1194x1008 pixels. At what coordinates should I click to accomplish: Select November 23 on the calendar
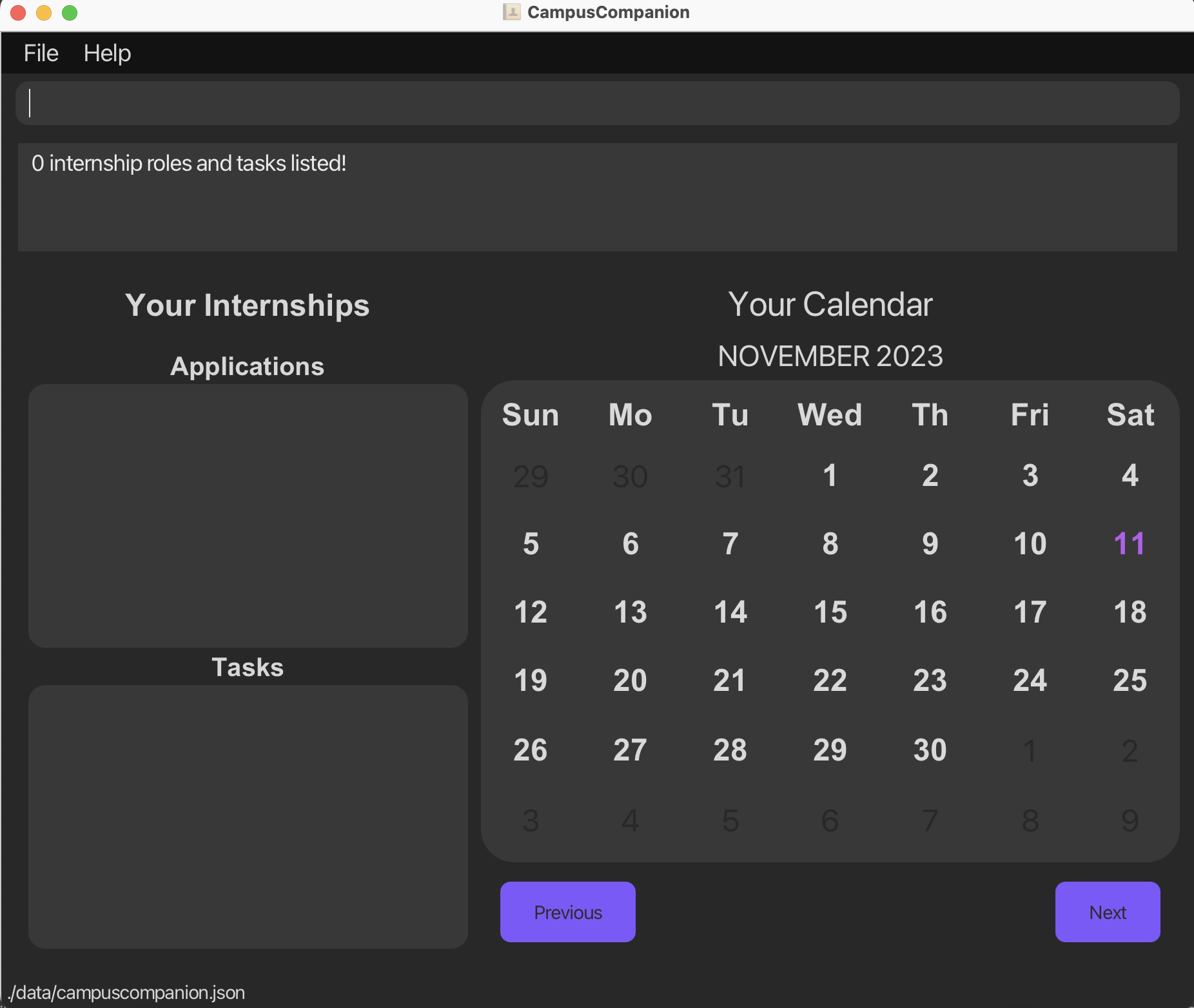point(930,681)
